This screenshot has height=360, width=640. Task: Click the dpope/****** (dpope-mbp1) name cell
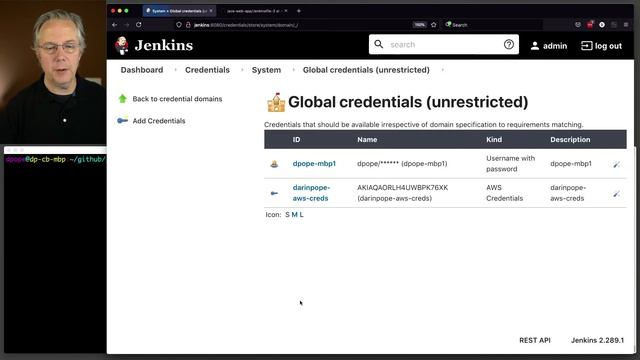402,163
